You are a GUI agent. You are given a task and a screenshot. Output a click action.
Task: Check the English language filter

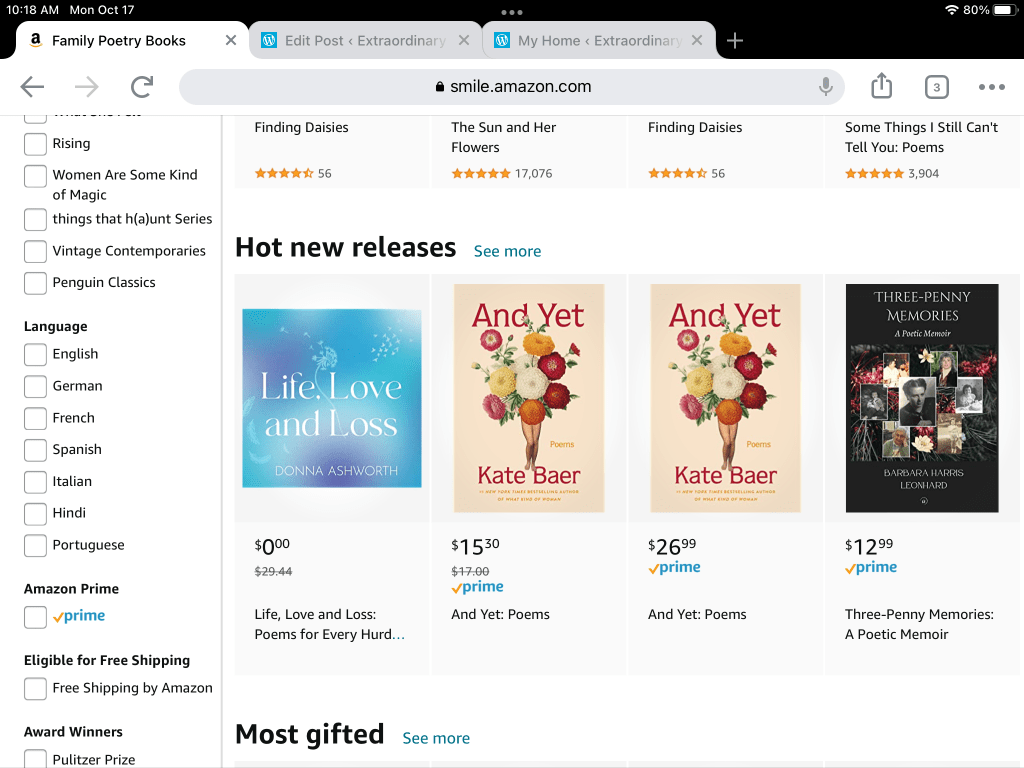(35, 354)
